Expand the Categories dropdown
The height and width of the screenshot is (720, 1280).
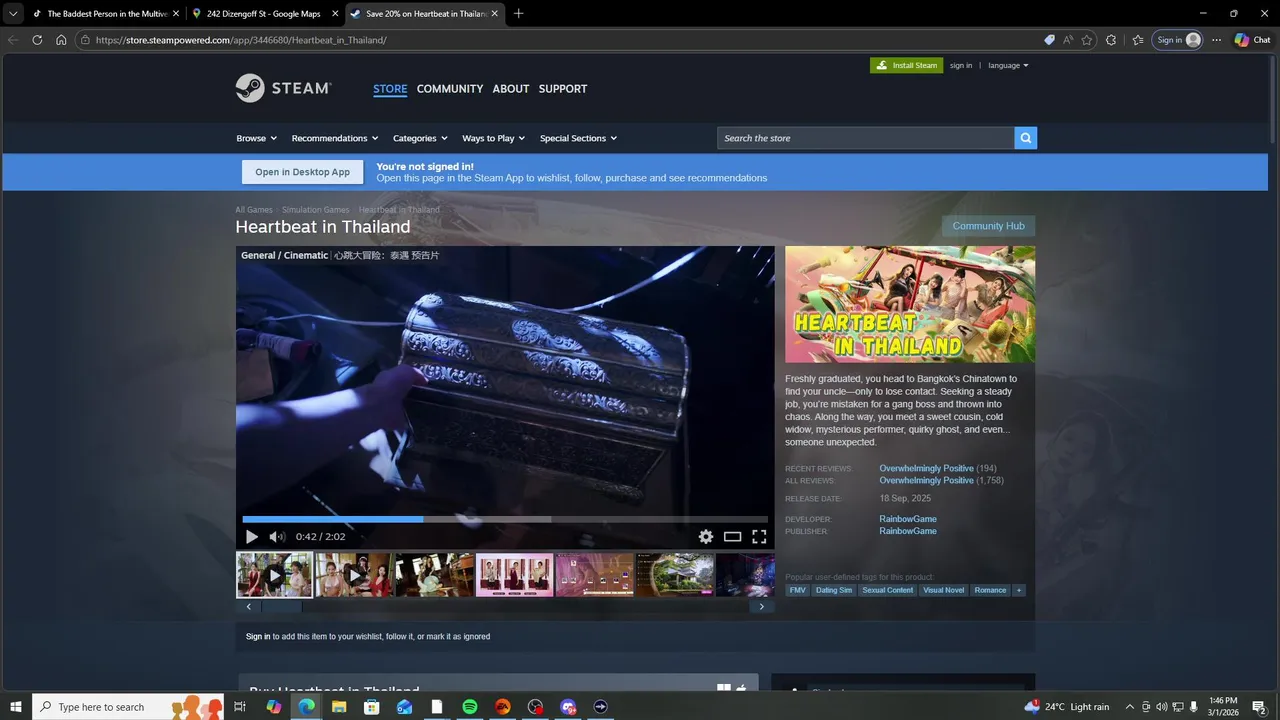click(420, 138)
